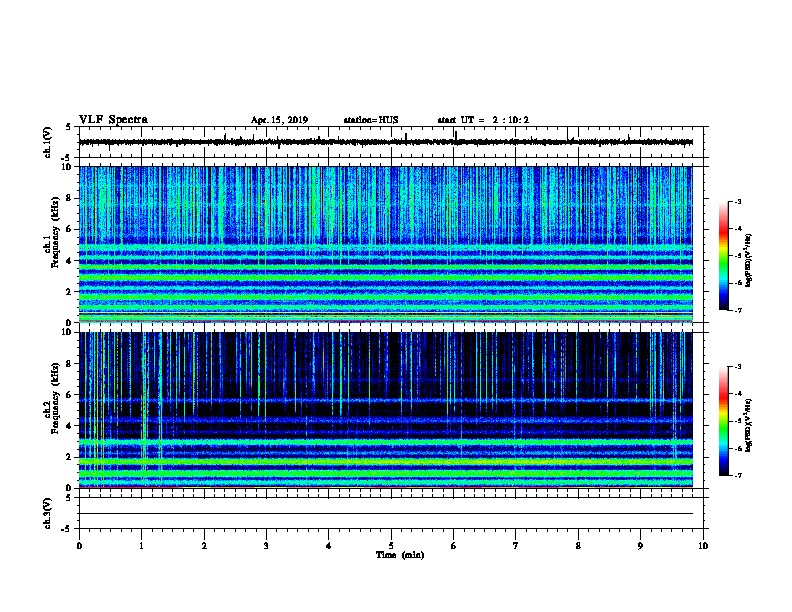Click the "2" tick on time axis
Image resolution: width=792 pixels, height=612 pixels.
point(204,546)
